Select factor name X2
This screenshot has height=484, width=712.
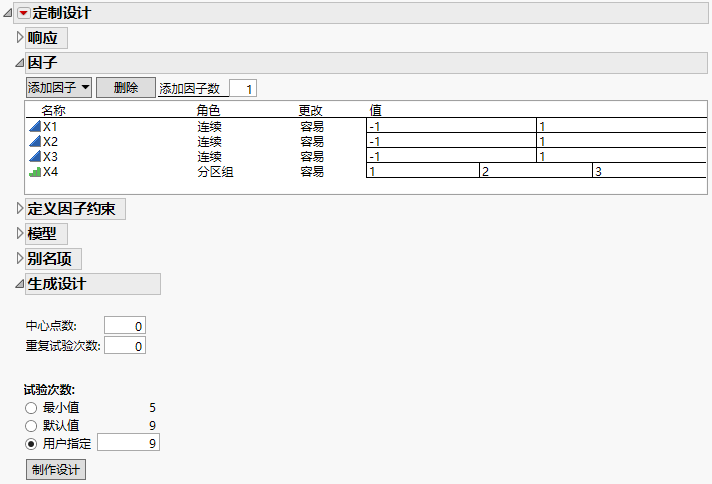click(50, 141)
